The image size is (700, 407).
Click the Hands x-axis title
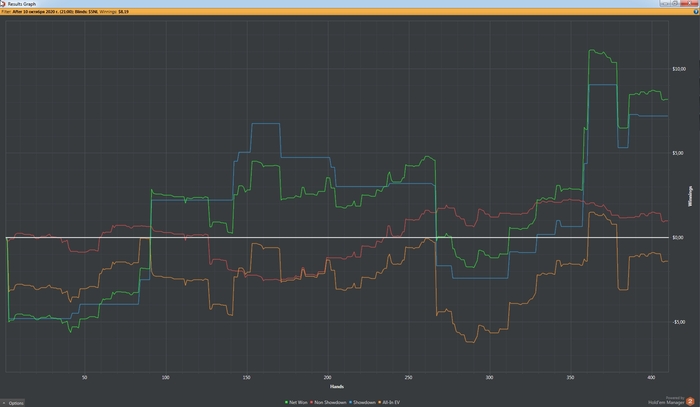point(337,386)
